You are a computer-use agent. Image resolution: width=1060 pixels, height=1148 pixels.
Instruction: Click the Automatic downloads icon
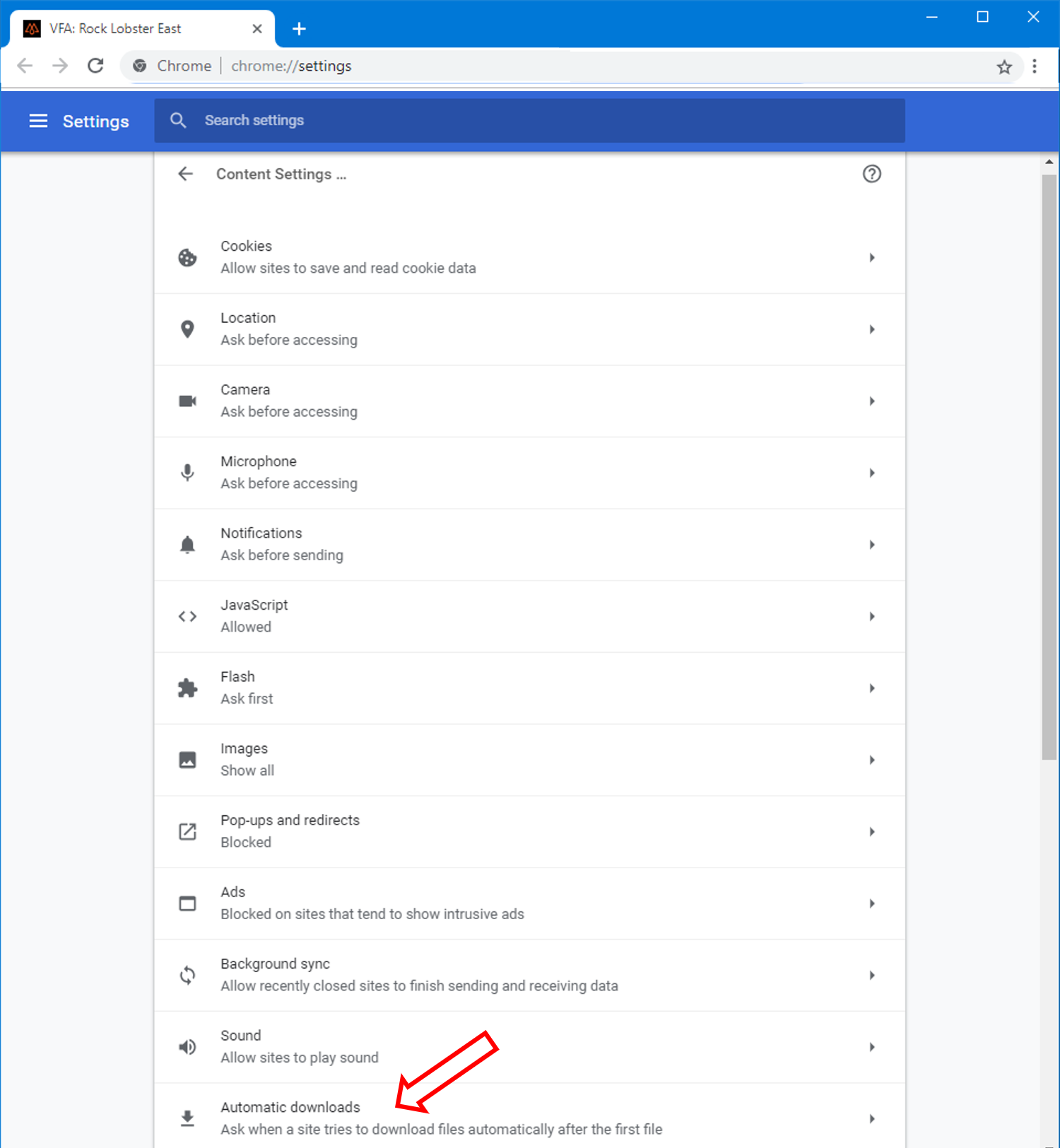pyautogui.click(x=187, y=1118)
